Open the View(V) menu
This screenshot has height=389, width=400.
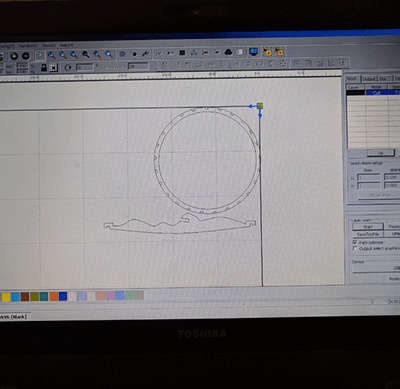pos(49,45)
